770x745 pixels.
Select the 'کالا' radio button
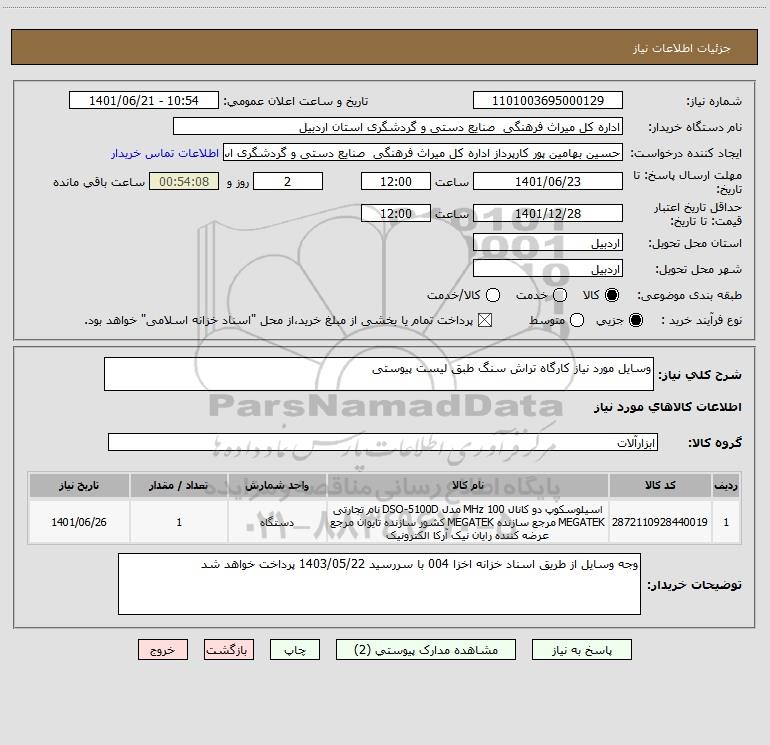pyautogui.click(x=612, y=295)
